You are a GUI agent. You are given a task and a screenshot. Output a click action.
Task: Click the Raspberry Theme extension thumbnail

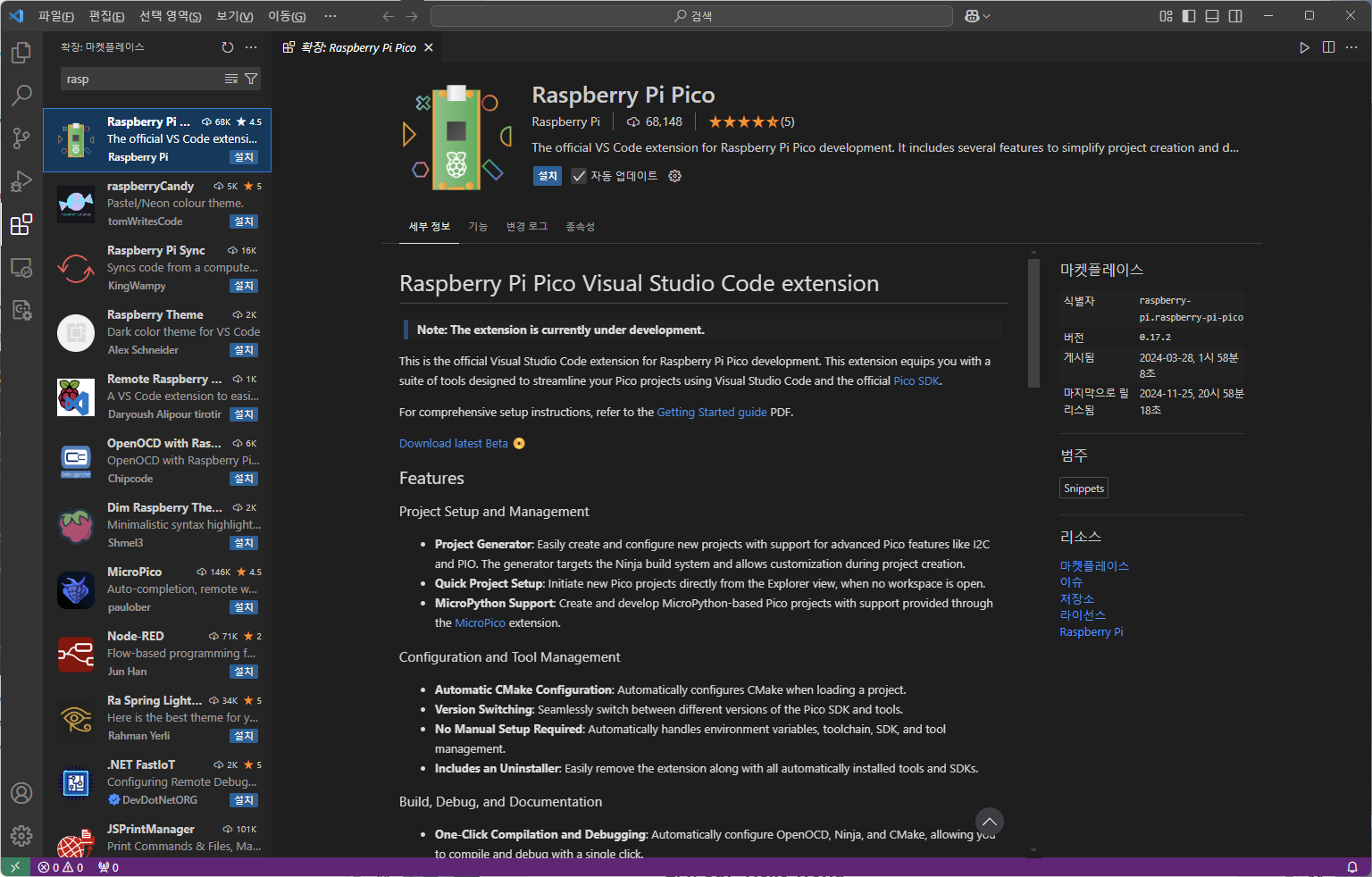(76, 333)
